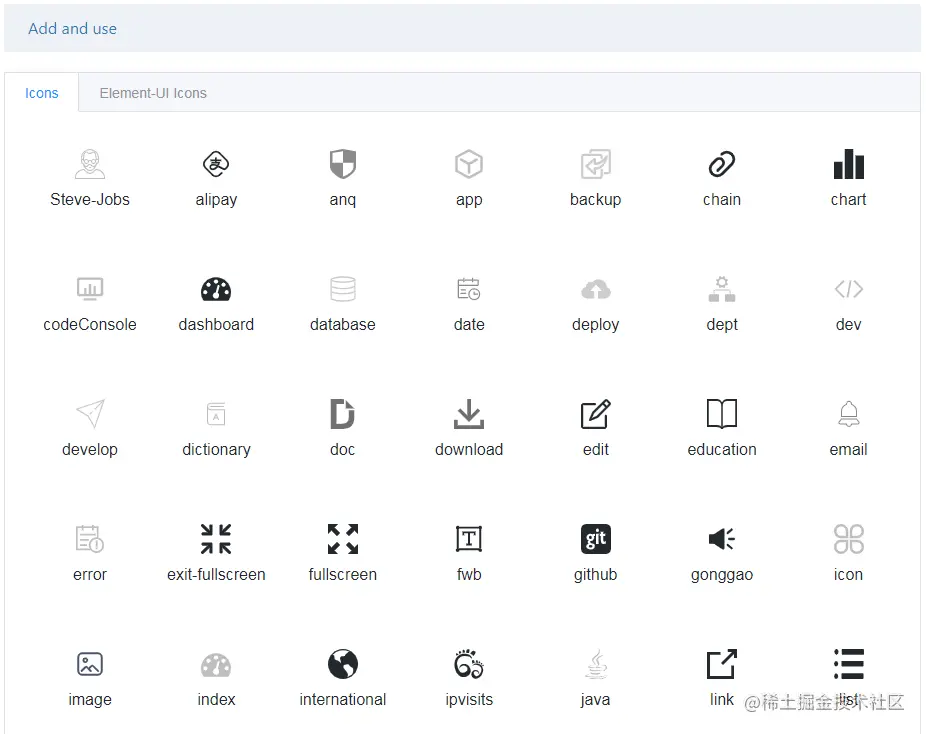This screenshot has height=734, width=926.
Task: Select the link external arrow icon
Action: pos(722,664)
